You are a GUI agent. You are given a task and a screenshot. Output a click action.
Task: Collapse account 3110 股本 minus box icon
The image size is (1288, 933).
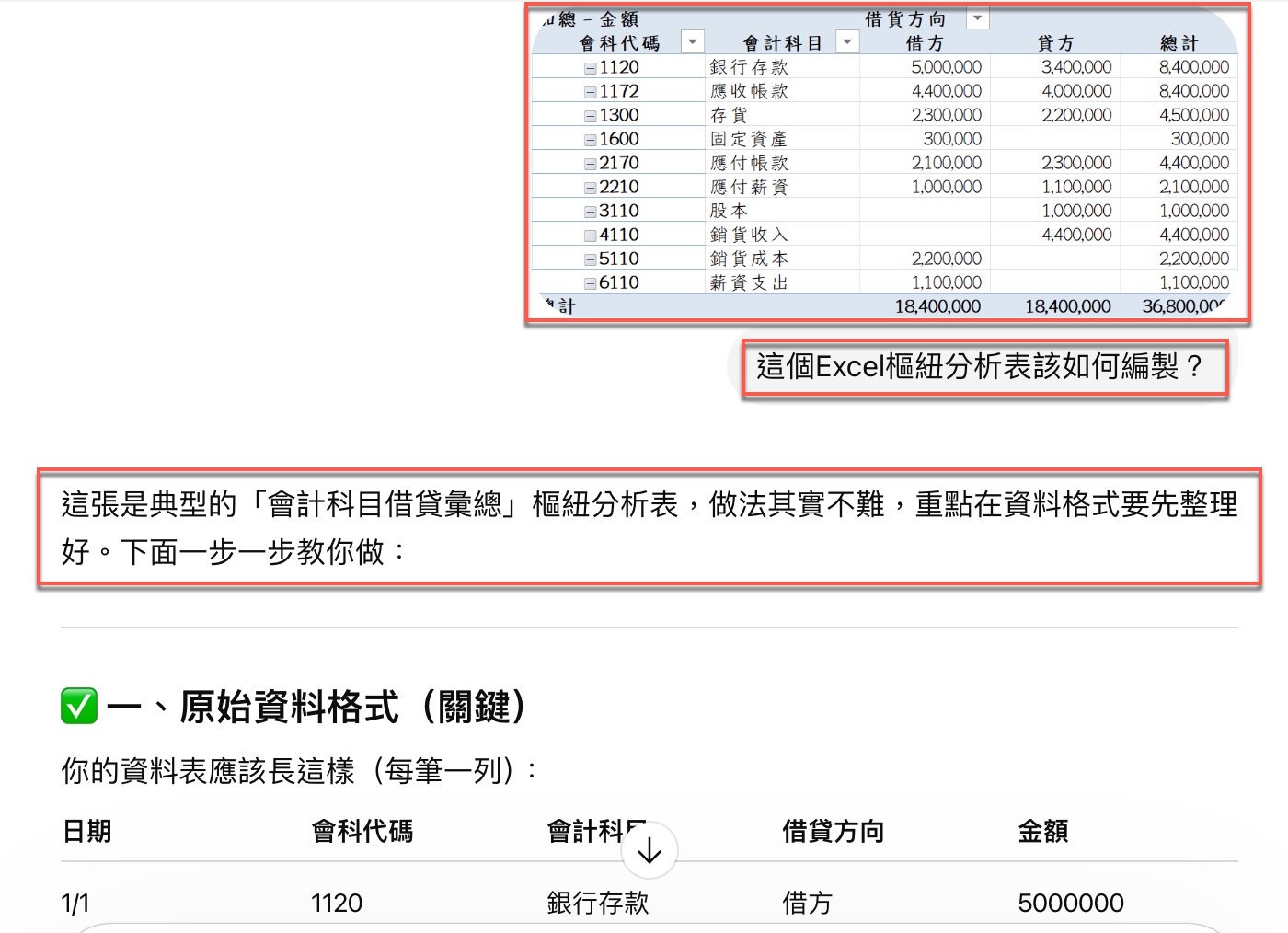tap(589, 210)
